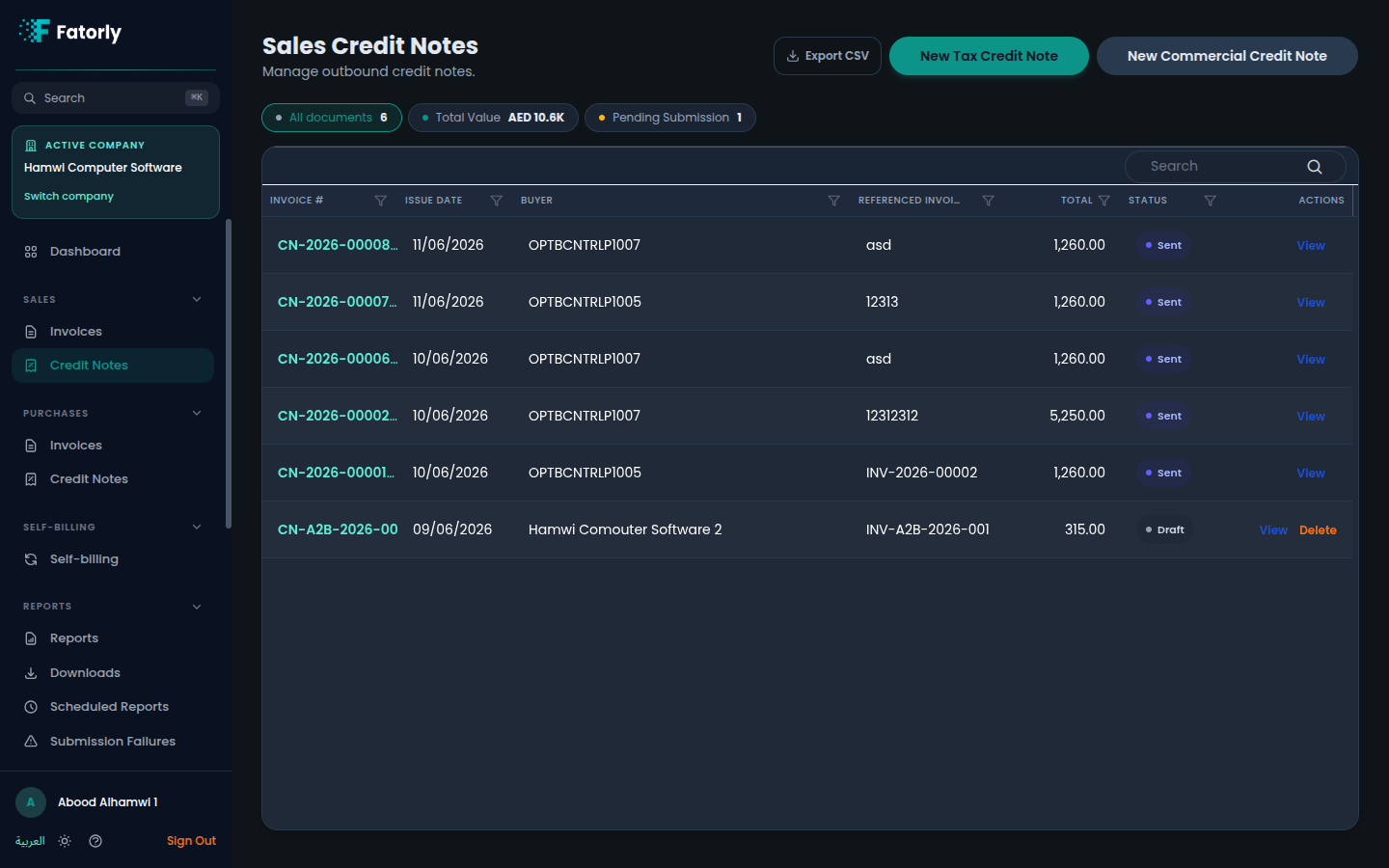Click the Reports document icon
Image resolution: width=1389 pixels, height=868 pixels.
coord(31,638)
